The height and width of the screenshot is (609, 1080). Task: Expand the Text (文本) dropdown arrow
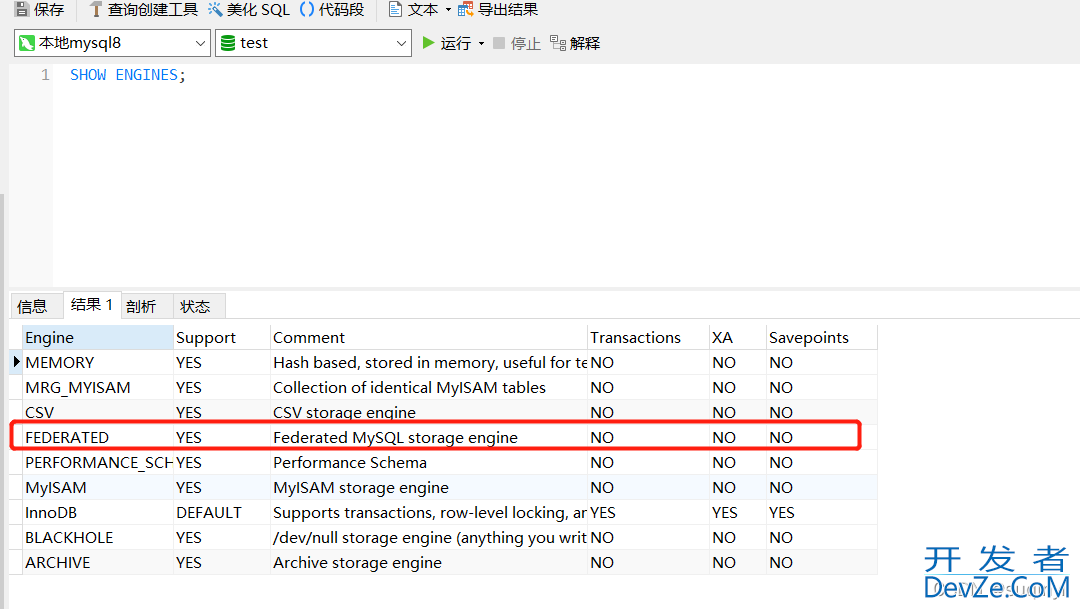coord(448,10)
